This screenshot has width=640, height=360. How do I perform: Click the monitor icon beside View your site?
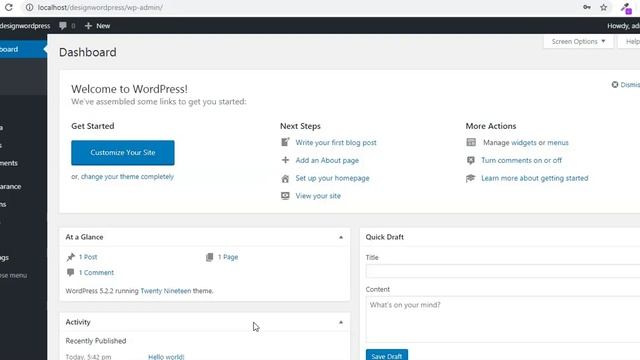click(285, 196)
